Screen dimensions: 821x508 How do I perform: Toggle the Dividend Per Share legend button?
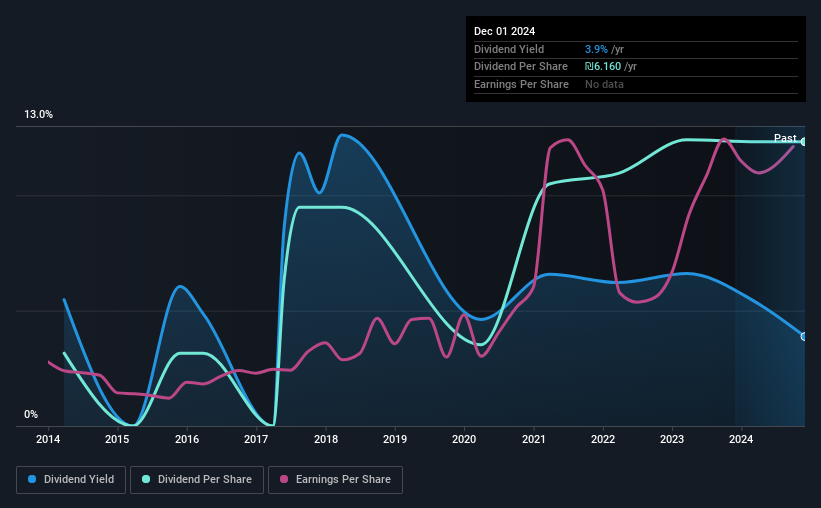[x=197, y=480]
